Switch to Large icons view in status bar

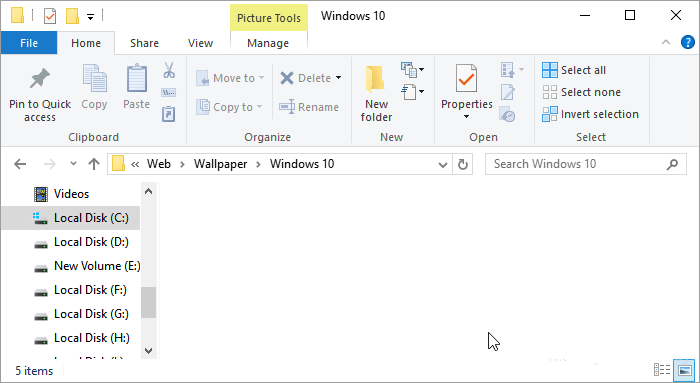(x=684, y=370)
